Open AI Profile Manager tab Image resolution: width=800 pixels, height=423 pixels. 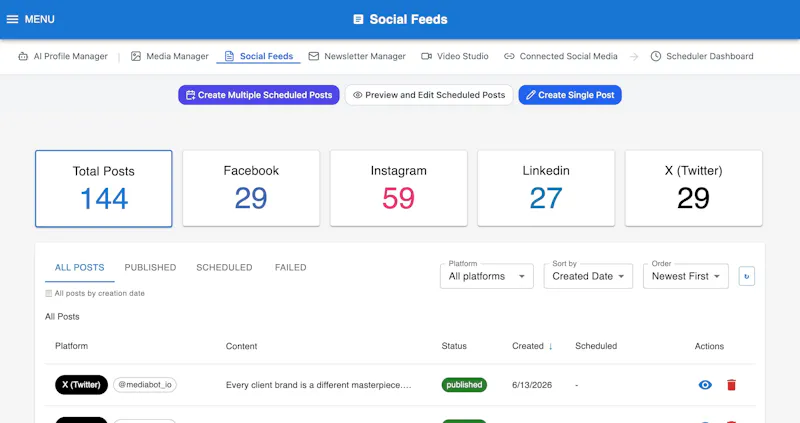click(63, 56)
